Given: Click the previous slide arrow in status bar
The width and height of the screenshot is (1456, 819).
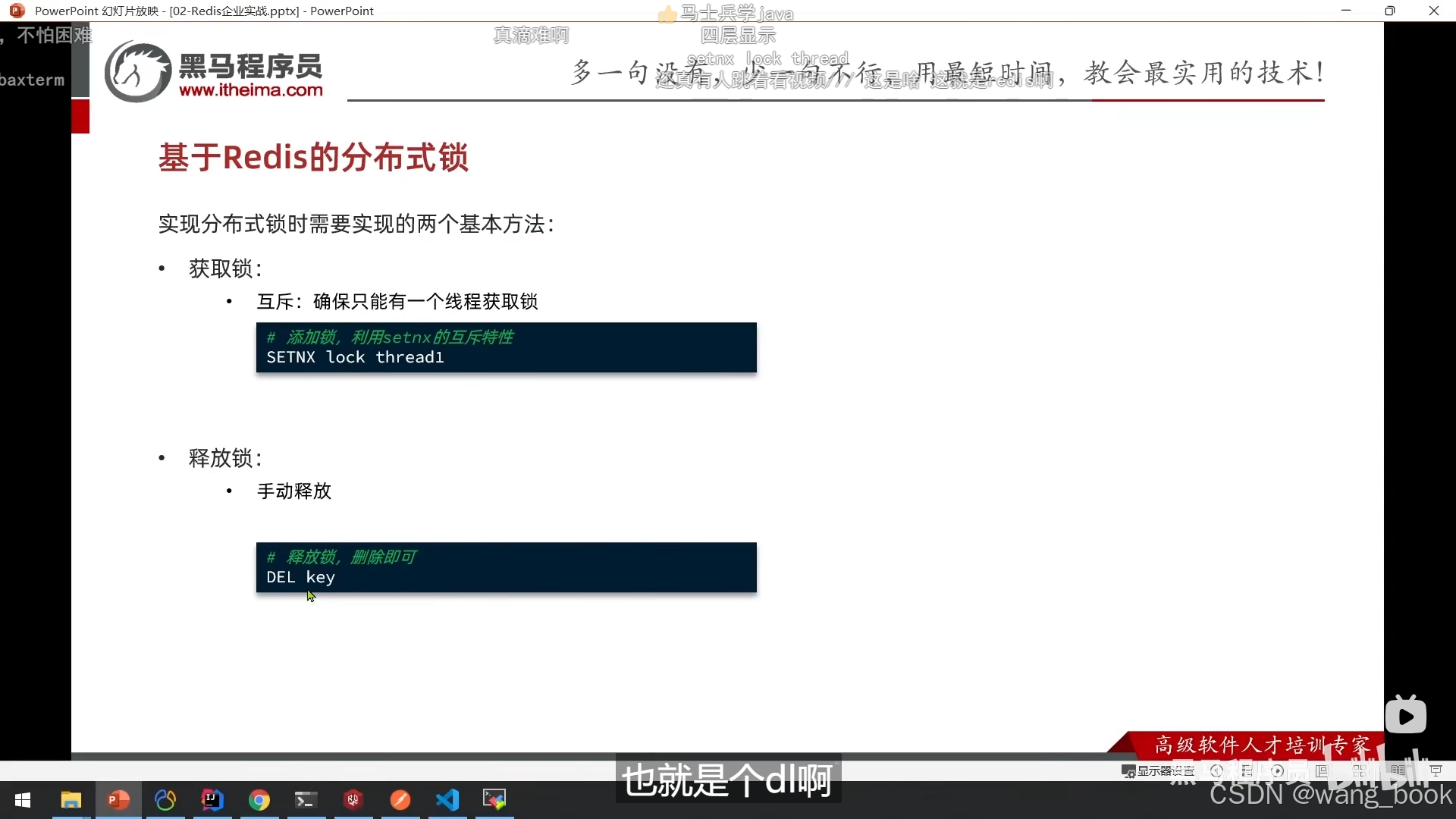Looking at the screenshot, I should (1217, 770).
